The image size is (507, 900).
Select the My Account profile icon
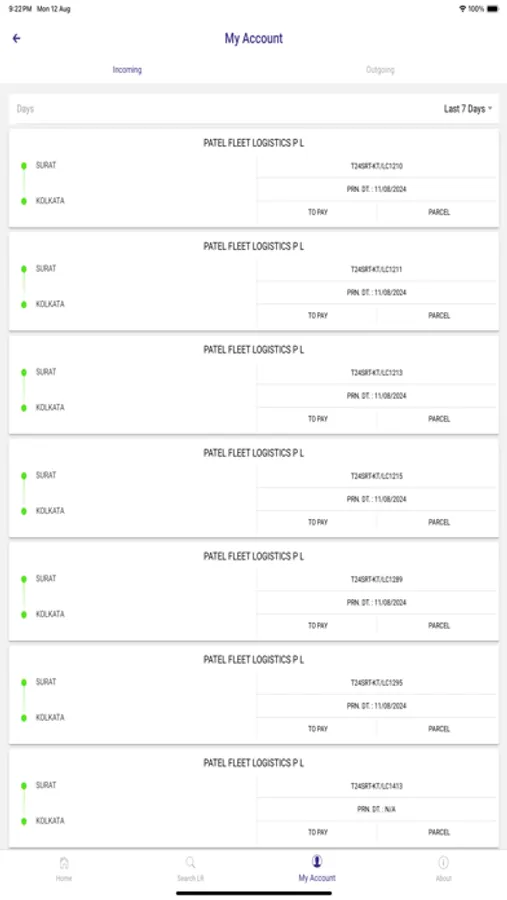click(x=317, y=862)
